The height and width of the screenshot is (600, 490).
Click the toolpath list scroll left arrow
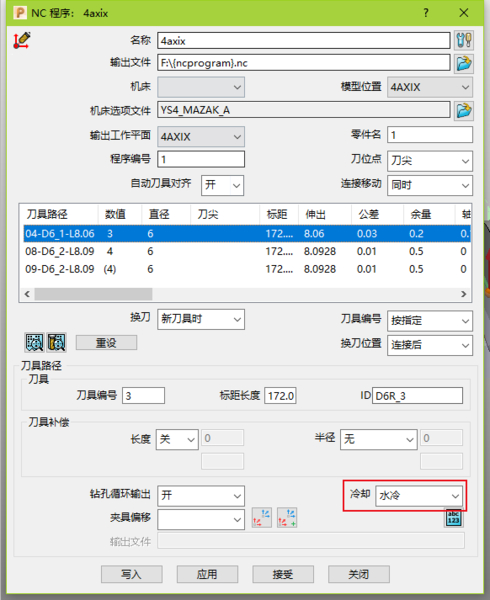27,294
